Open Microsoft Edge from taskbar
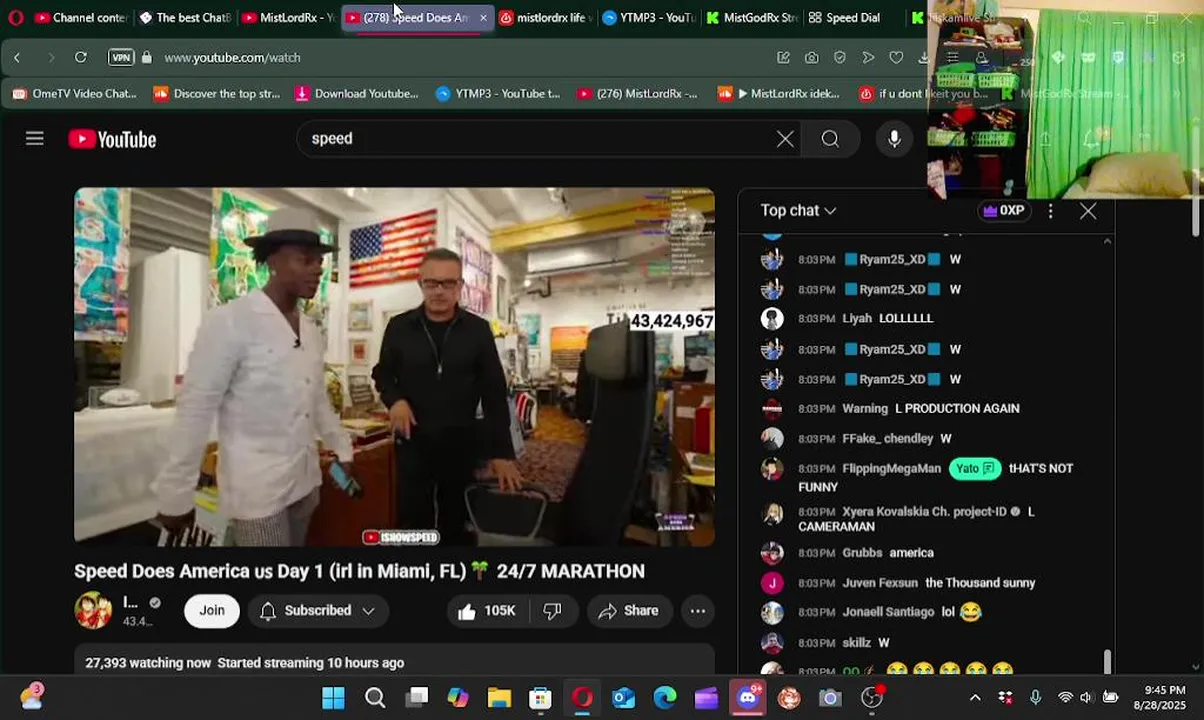This screenshot has width=1204, height=720. pyautogui.click(x=665, y=698)
